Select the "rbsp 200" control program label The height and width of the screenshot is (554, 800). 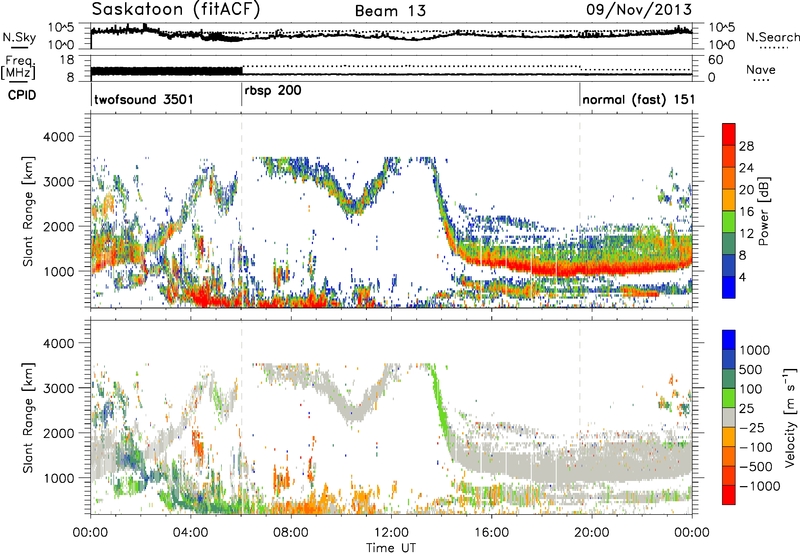(273, 91)
